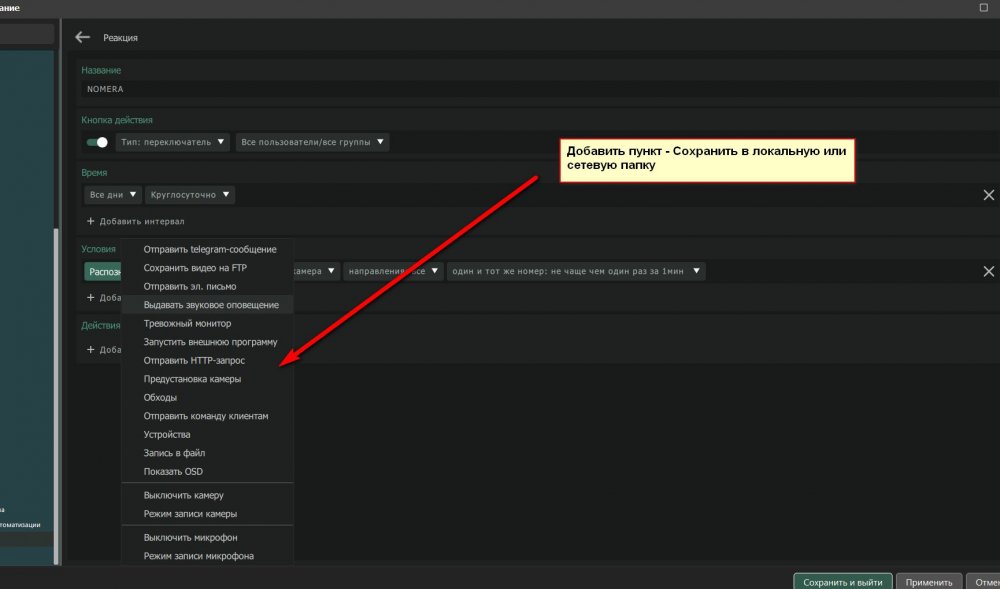Screen dimensions: 1000x589
Task: Select Отправить команду клиентам
Action: (207, 416)
